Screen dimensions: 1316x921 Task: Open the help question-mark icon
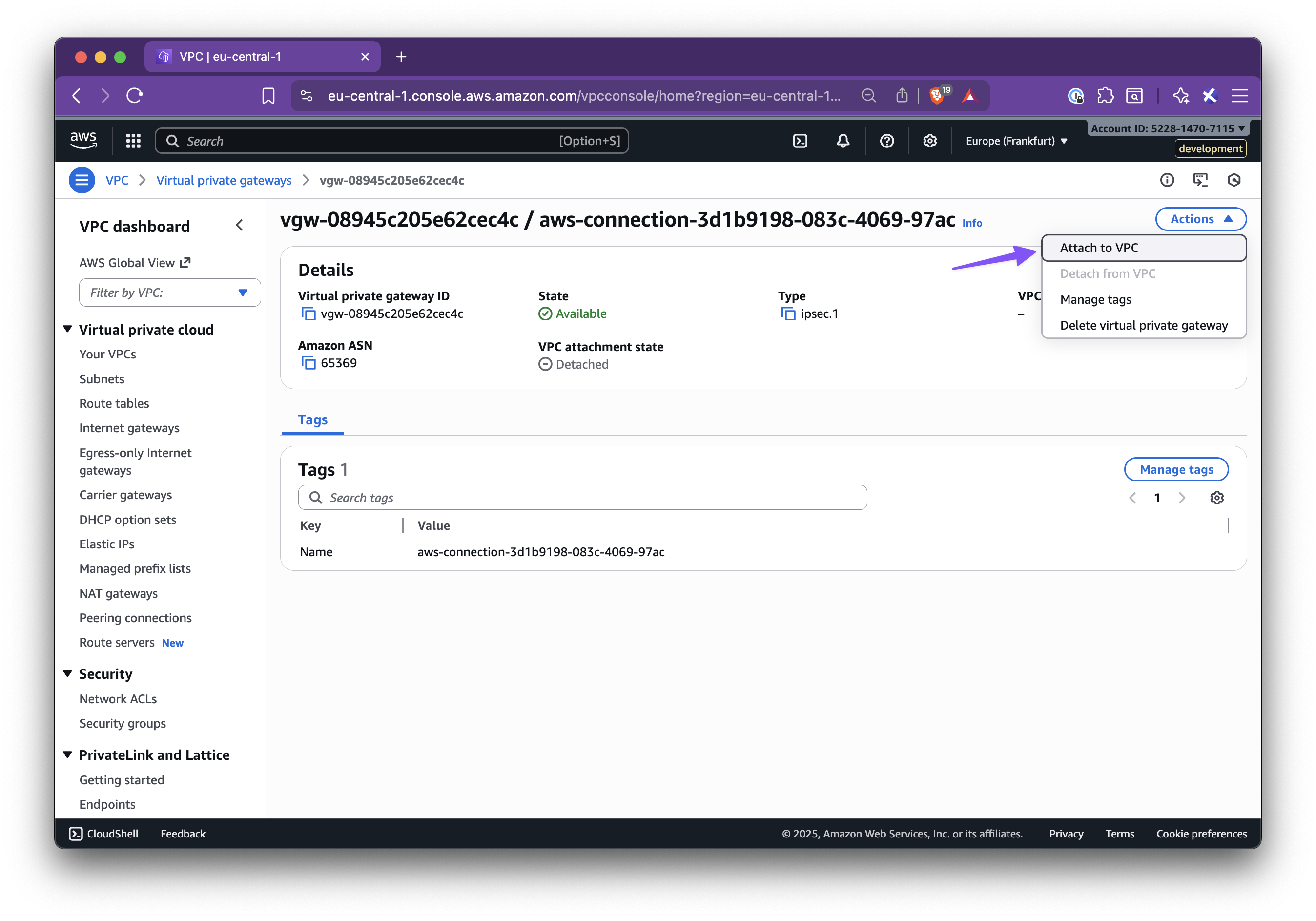886,141
